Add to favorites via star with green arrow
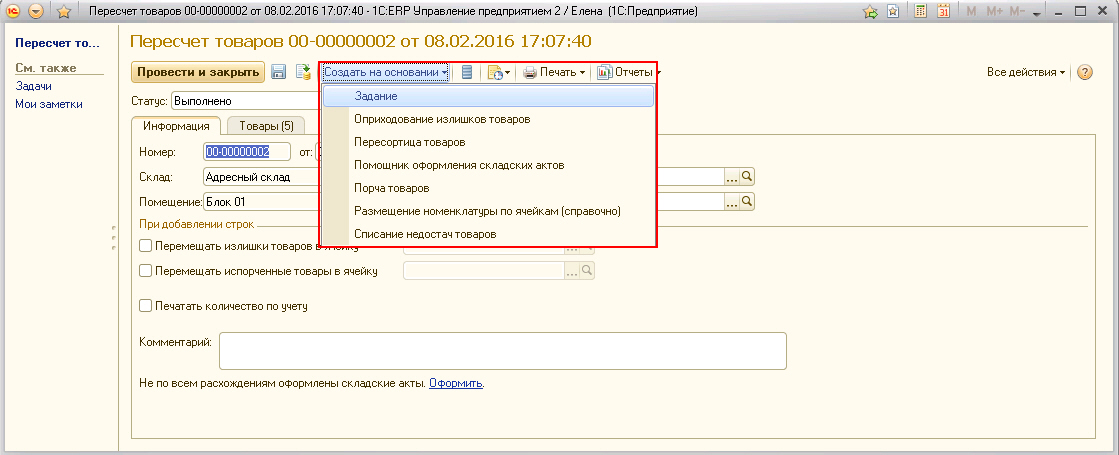The height and width of the screenshot is (455, 1119). pos(870,11)
